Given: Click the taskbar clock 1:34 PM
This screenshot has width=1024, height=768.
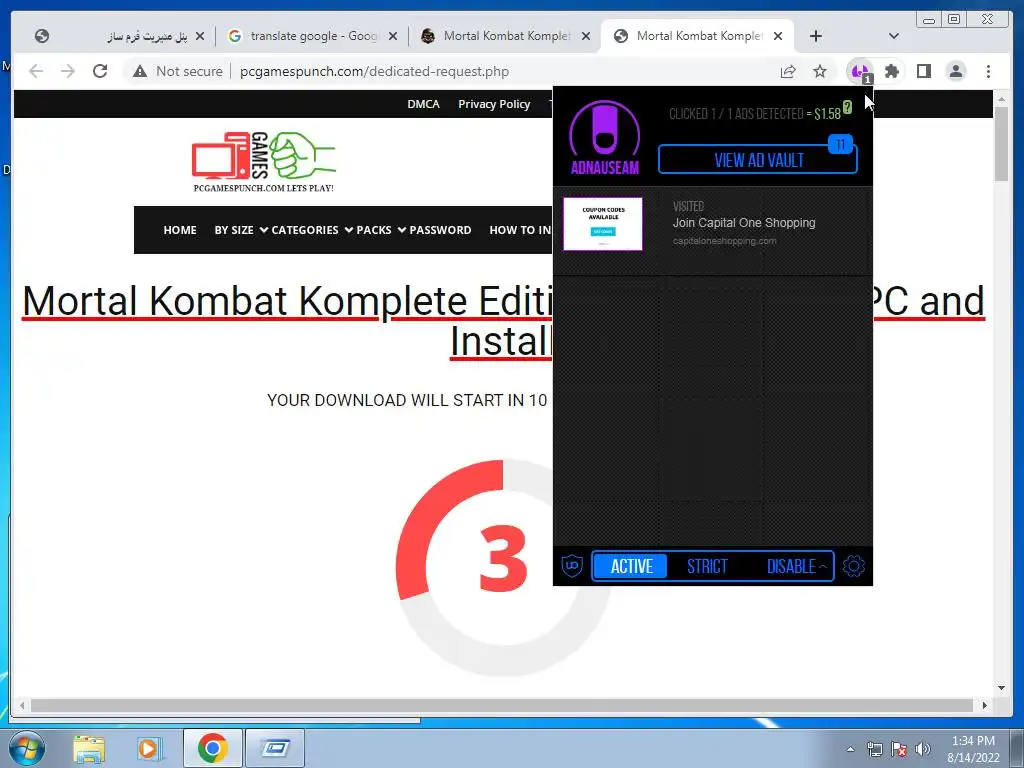Looking at the screenshot, I should pos(973,741).
